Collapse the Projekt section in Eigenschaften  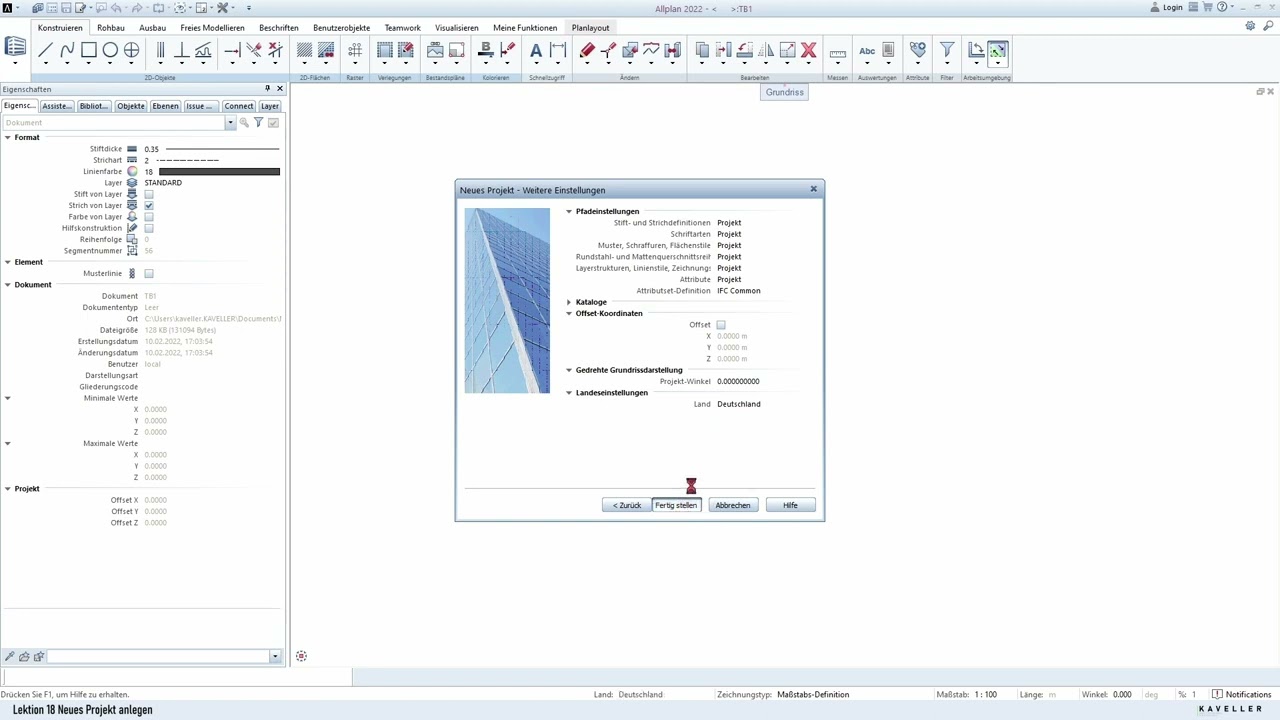point(7,489)
